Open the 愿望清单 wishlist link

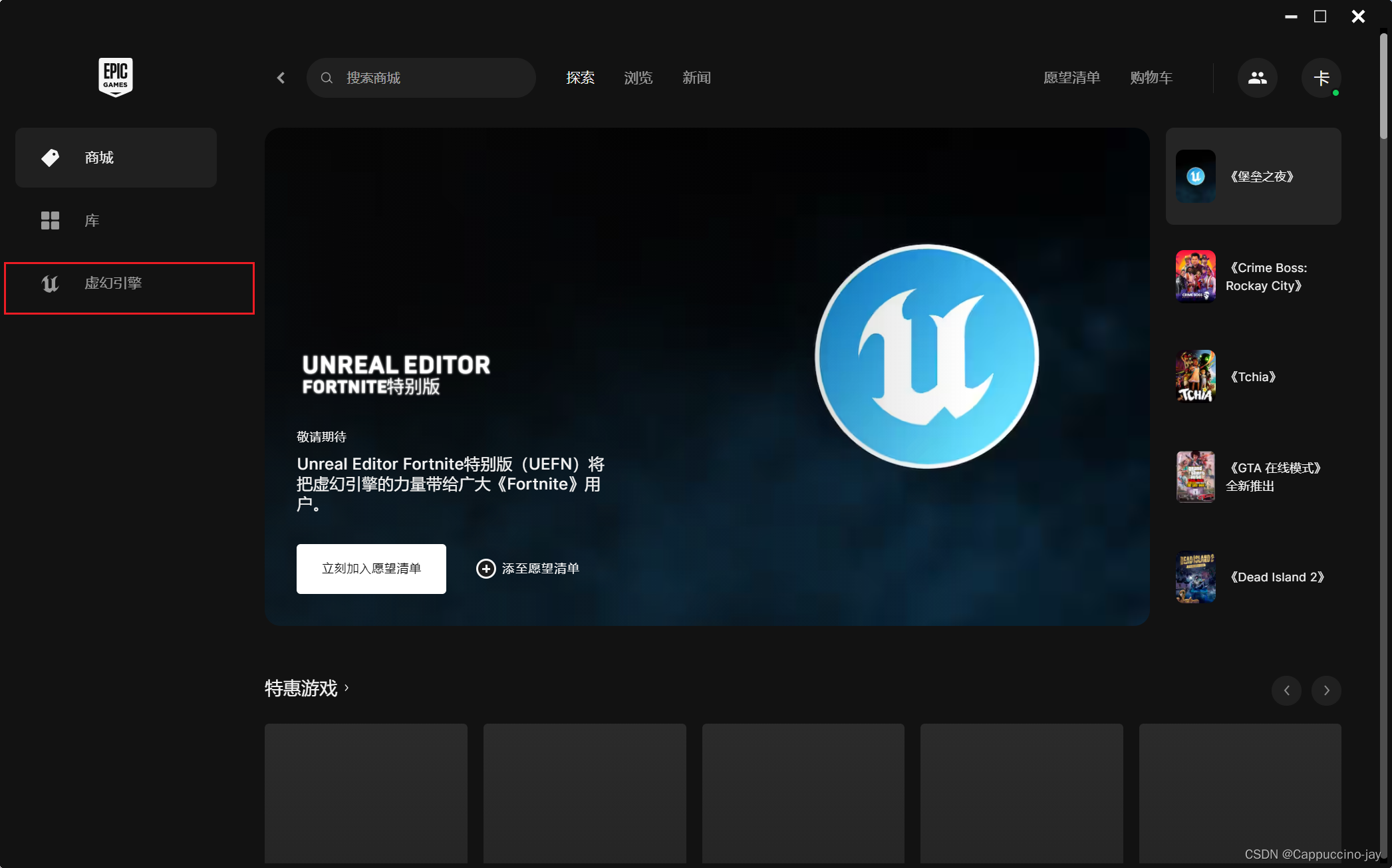click(1071, 78)
